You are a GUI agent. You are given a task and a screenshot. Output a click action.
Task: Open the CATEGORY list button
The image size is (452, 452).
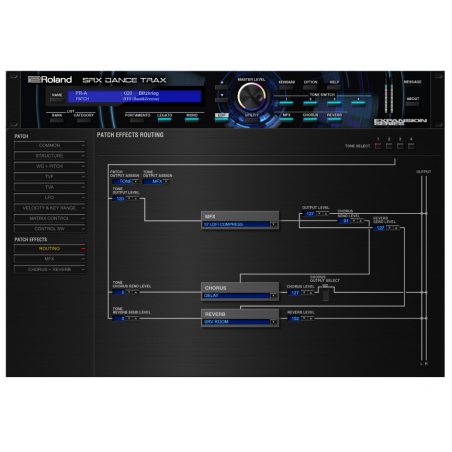pyautogui.click(x=83, y=120)
